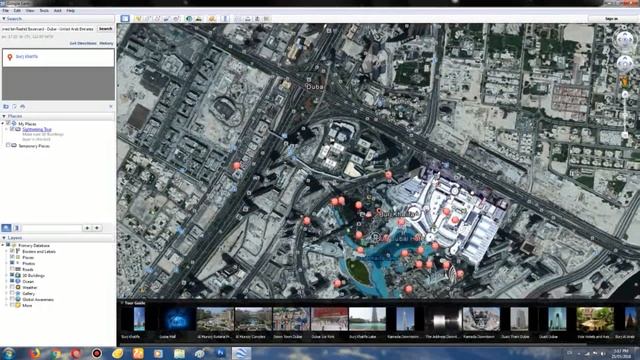Open the Tools menu
Viewport: 640px width, 360px height.
pos(44,11)
